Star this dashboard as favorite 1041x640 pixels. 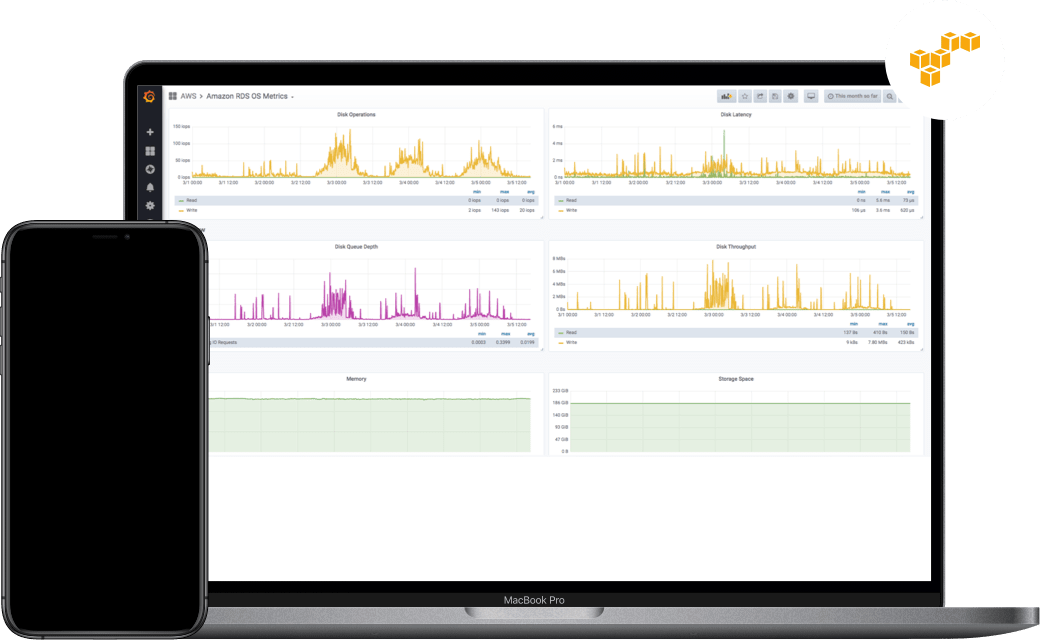(x=745, y=96)
